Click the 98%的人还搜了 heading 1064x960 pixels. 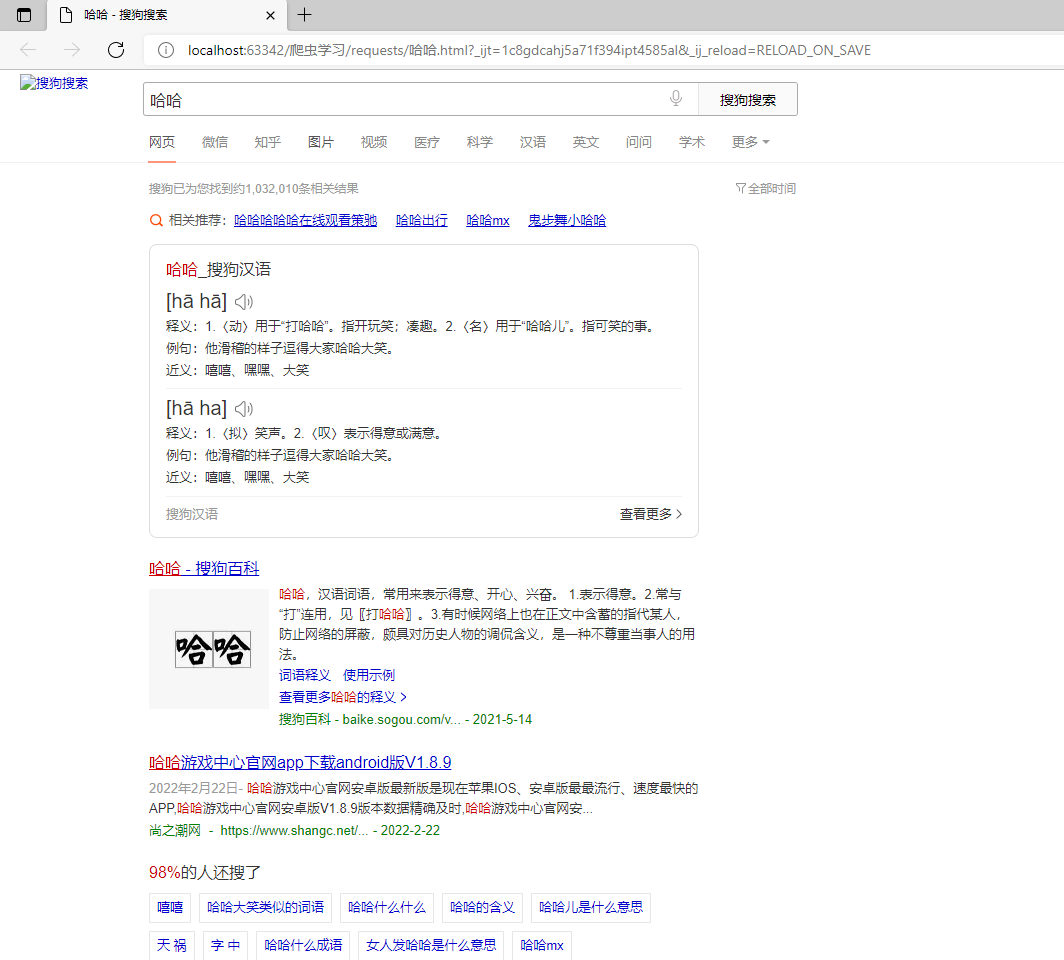click(205, 872)
